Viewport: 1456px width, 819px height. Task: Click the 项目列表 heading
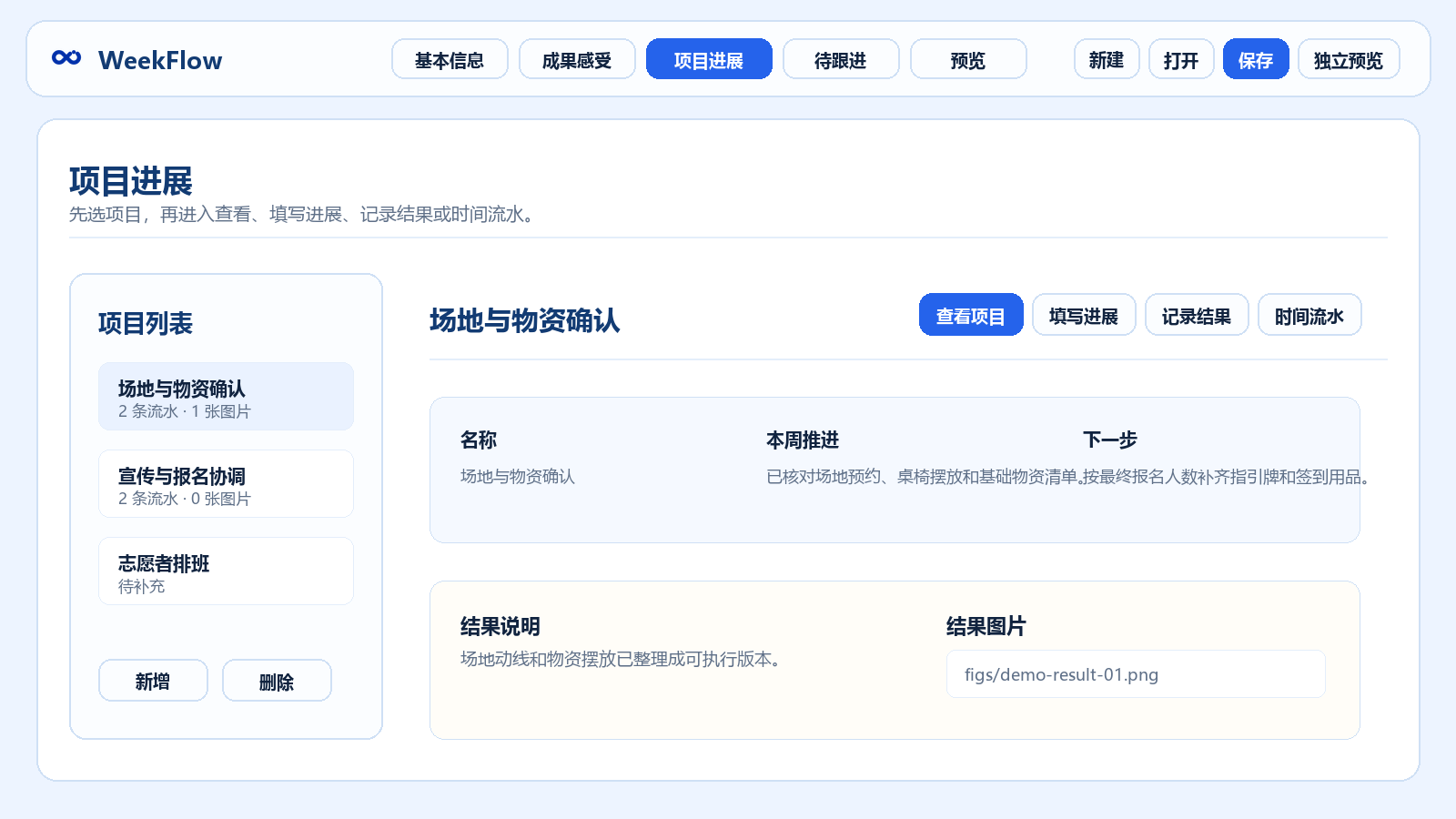146,323
